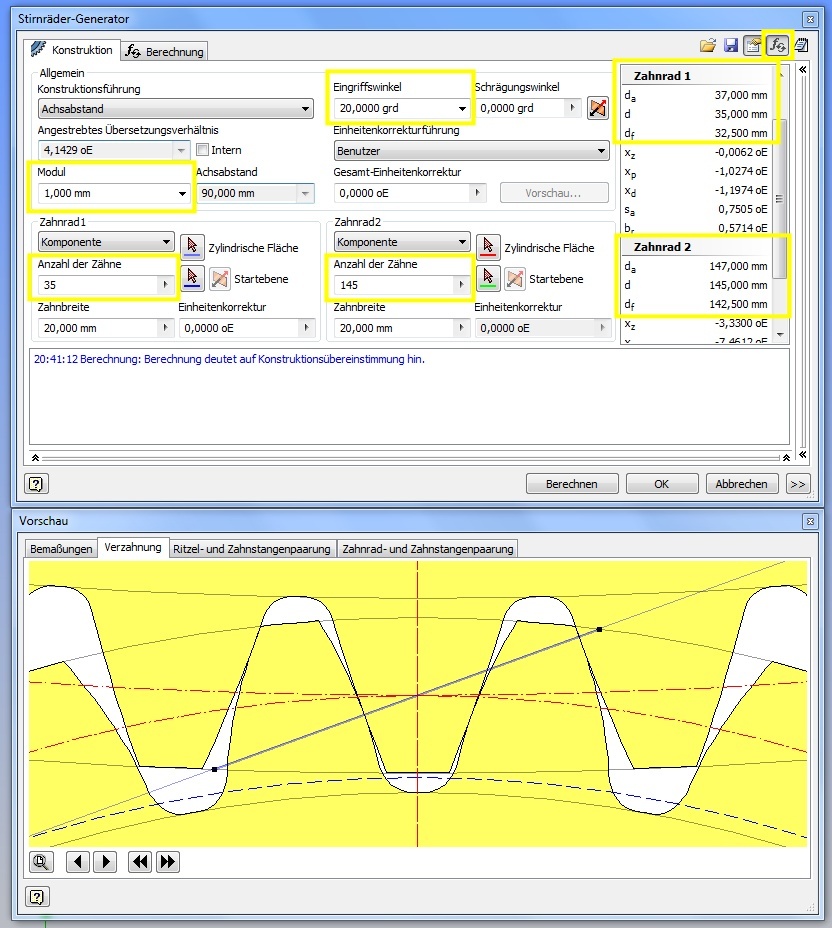This screenshot has width=832, height=928.
Task: Open the Bemaßungen preview tab
Action: (x=61, y=549)
